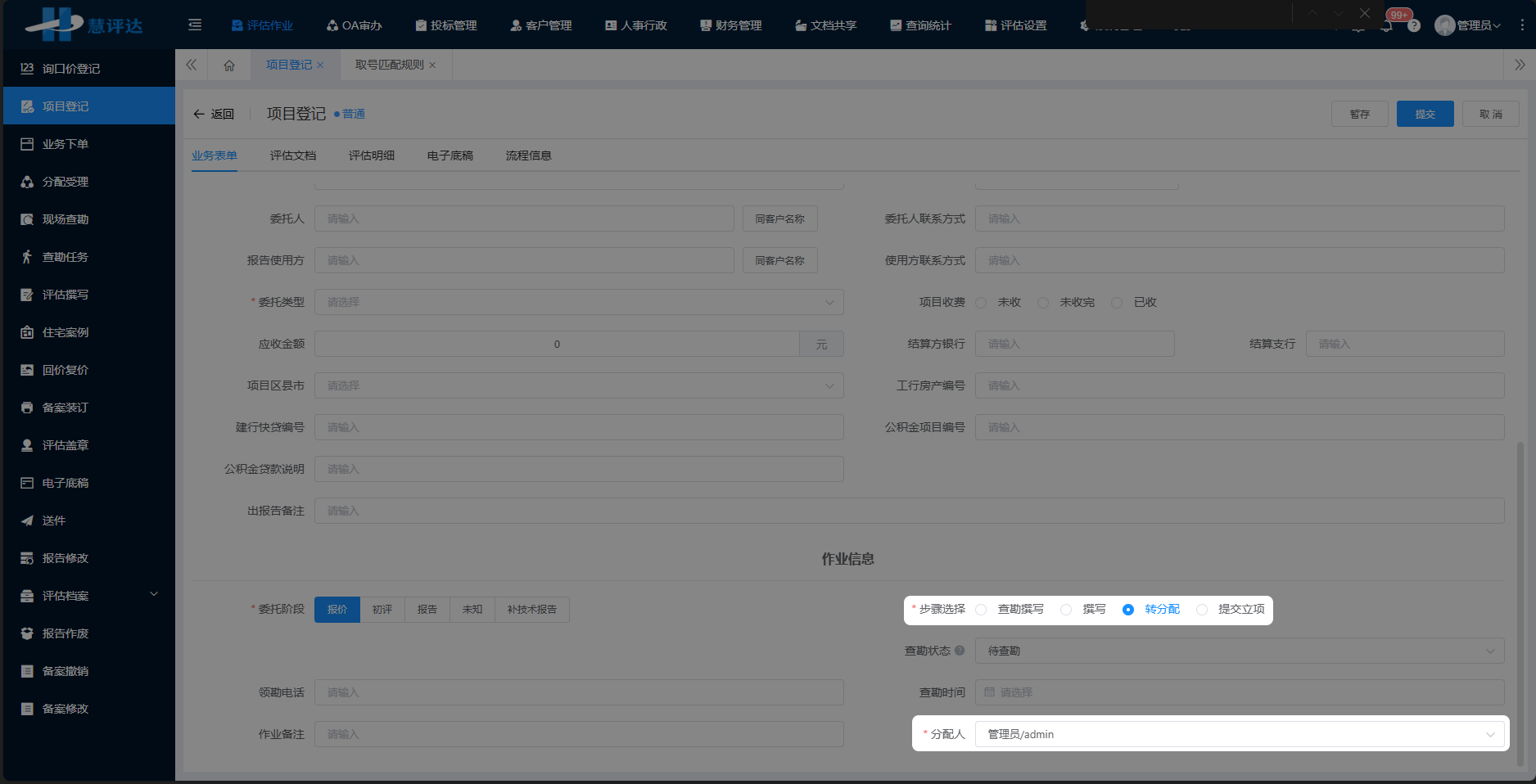The height and width of the screenshot is (784, 1536).
Task: Choose the 撰写 step option
Action: coord(1066,610)
